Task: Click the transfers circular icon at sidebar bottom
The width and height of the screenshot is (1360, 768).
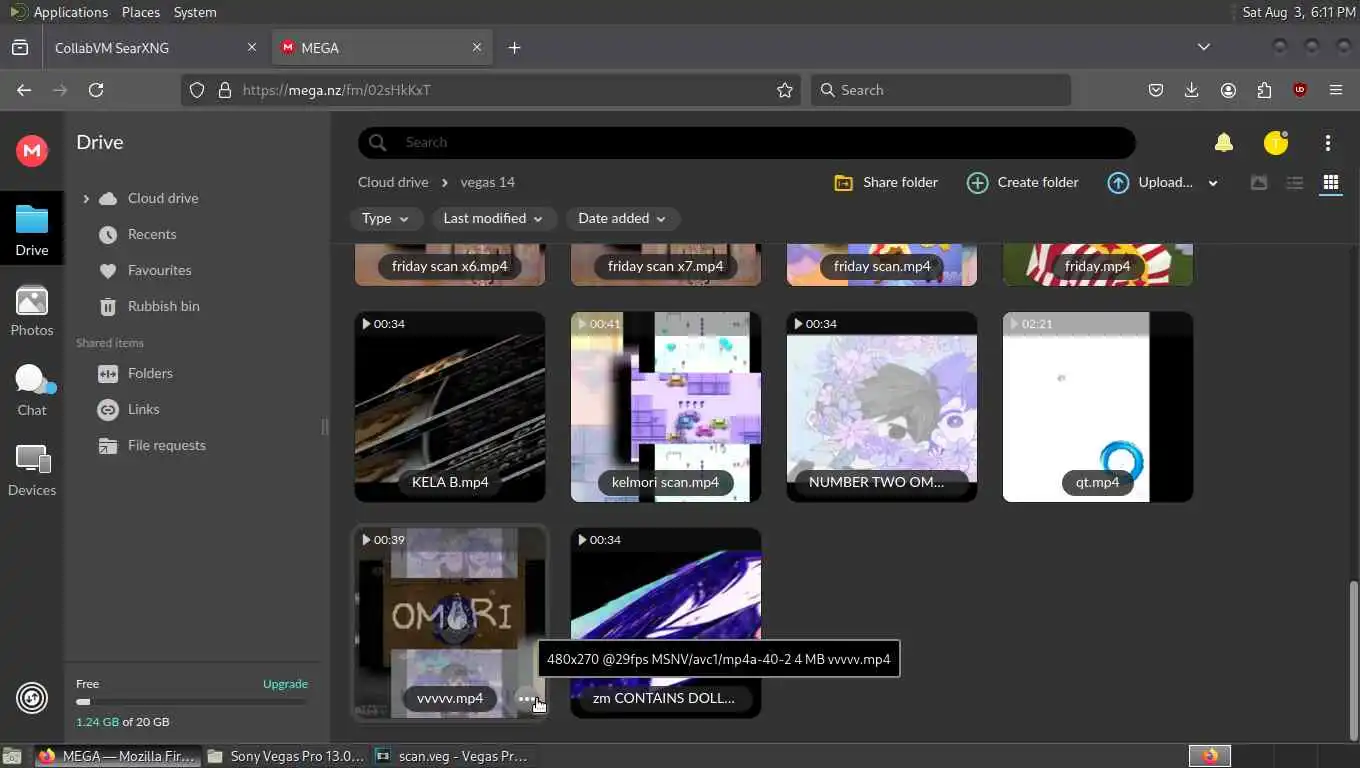Action: [x=32, y=698]
